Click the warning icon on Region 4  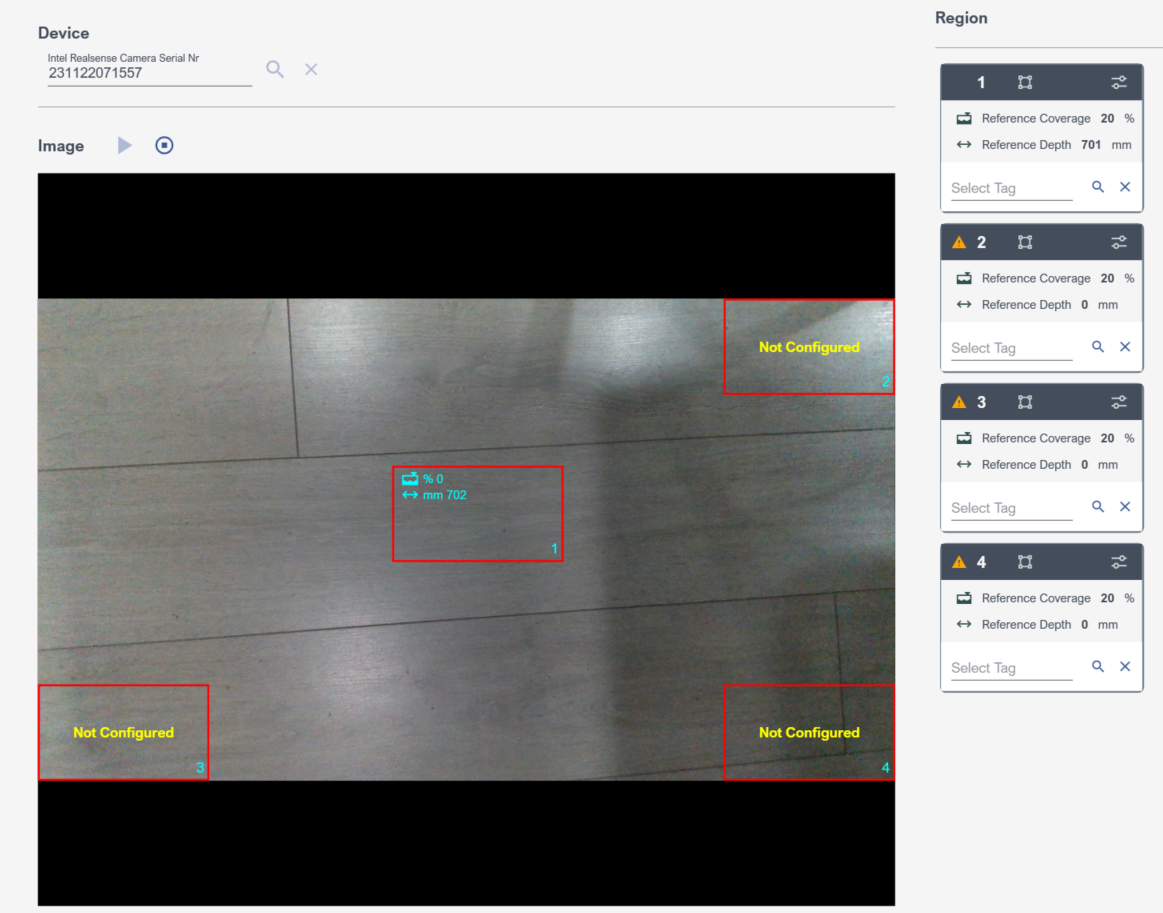click(959, 562)
